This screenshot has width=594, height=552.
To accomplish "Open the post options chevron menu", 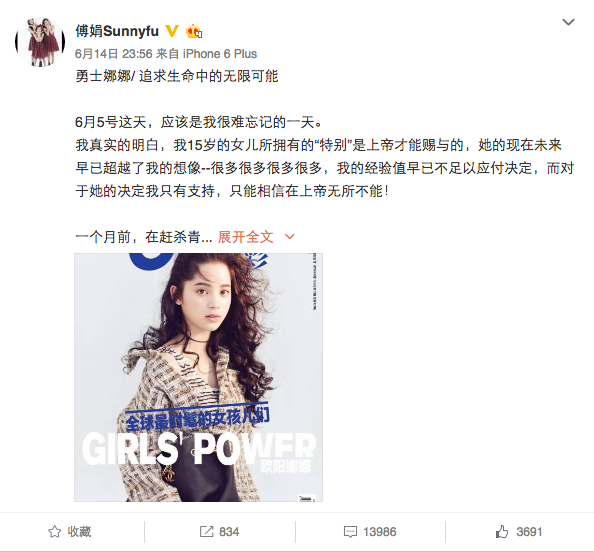I will tap(568, 22).
